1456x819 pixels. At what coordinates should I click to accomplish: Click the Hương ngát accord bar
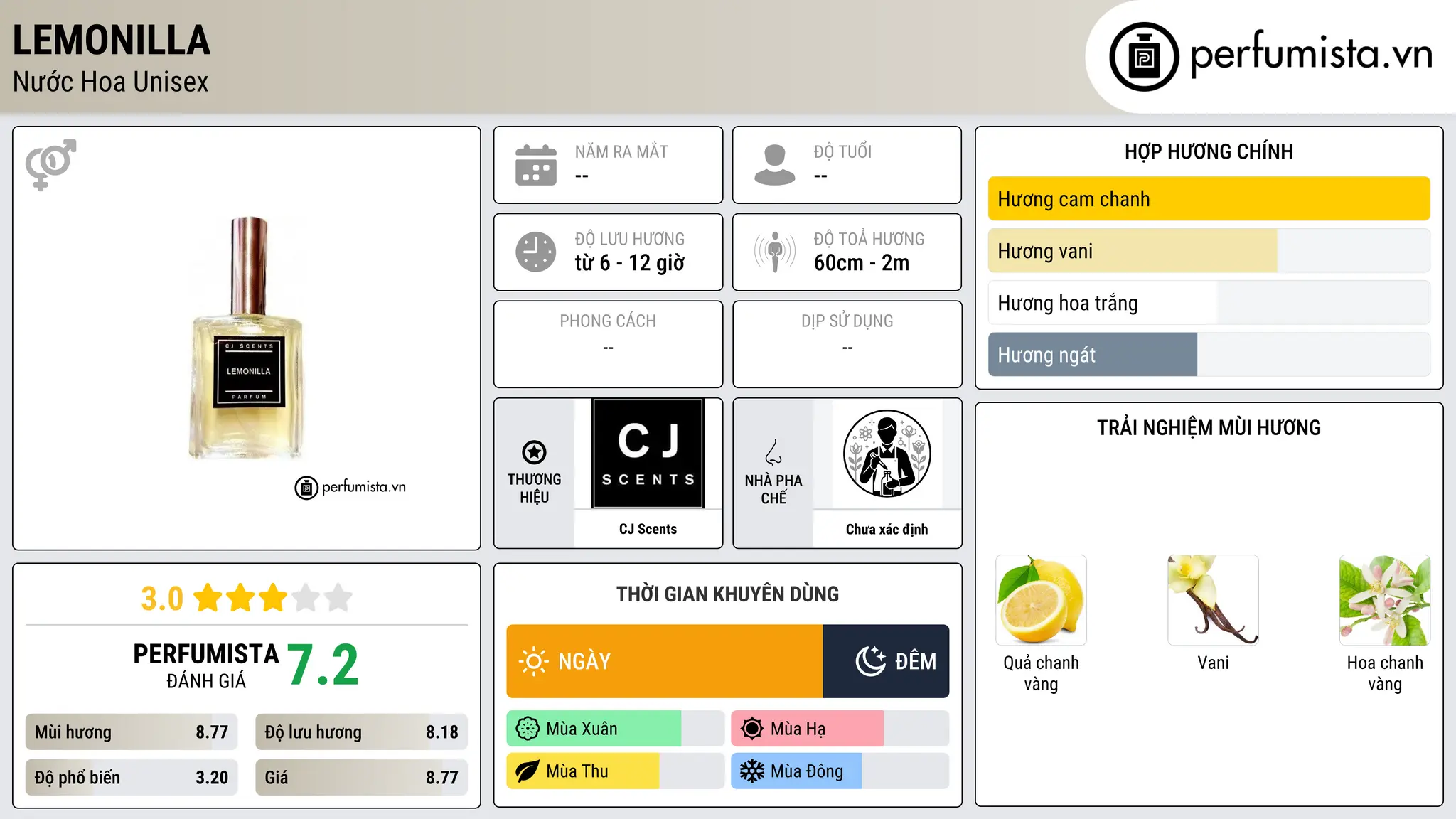point(1209,355)
